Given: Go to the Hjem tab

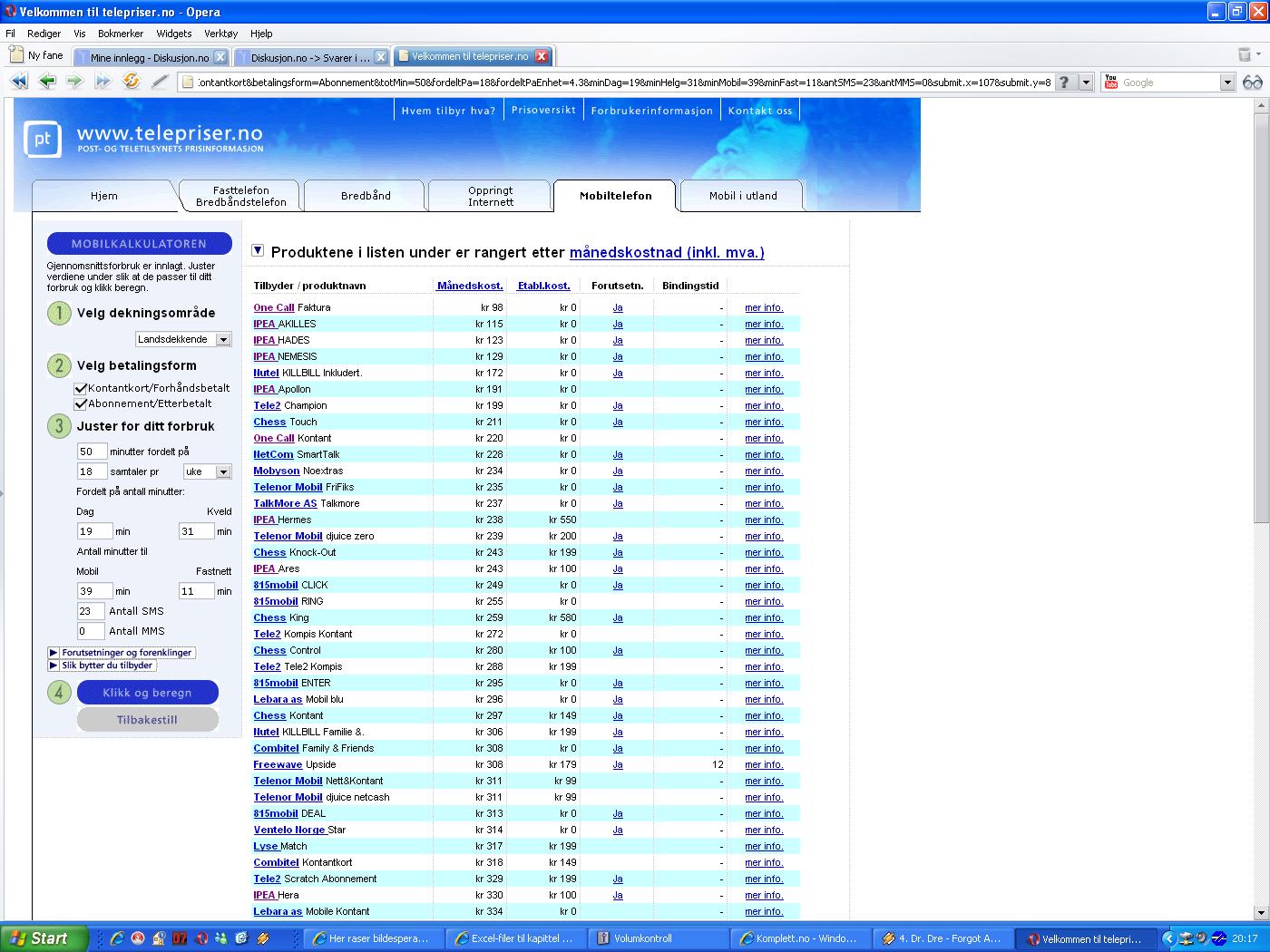Looking at the screenshot, I should 103,196.
